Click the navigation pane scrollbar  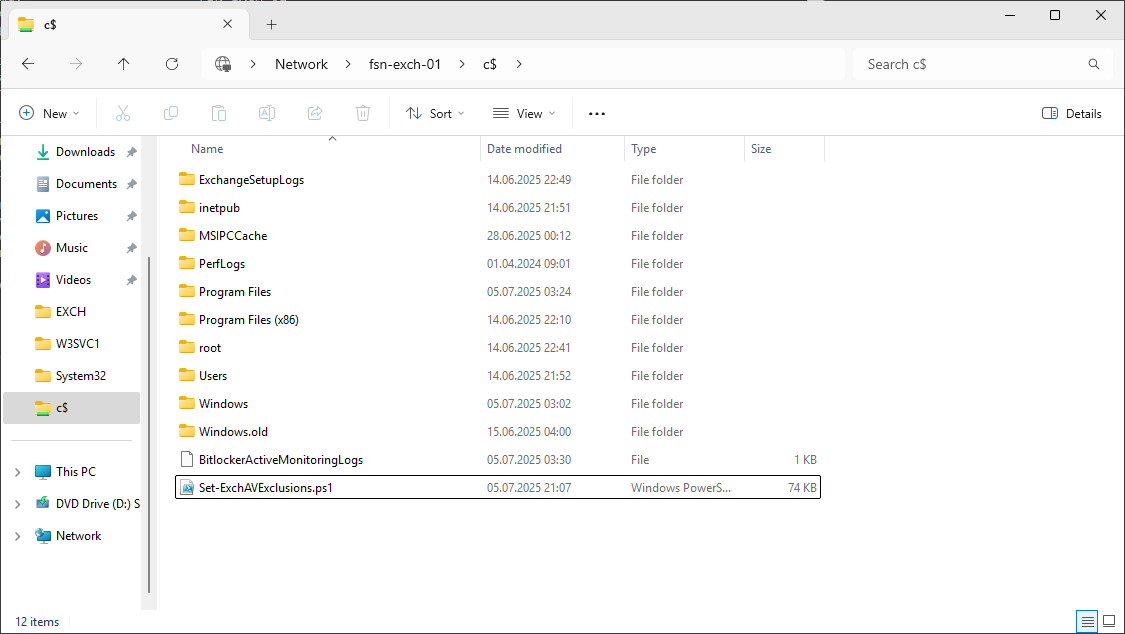tap(149, 425)
